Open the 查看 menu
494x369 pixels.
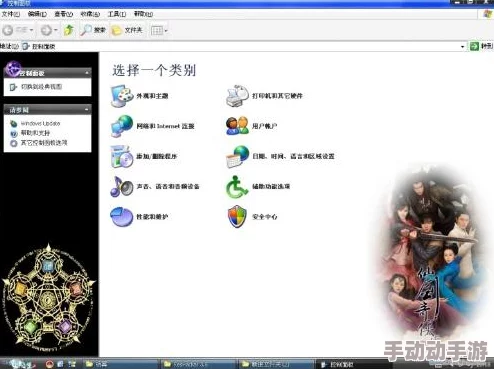point(63,14)
